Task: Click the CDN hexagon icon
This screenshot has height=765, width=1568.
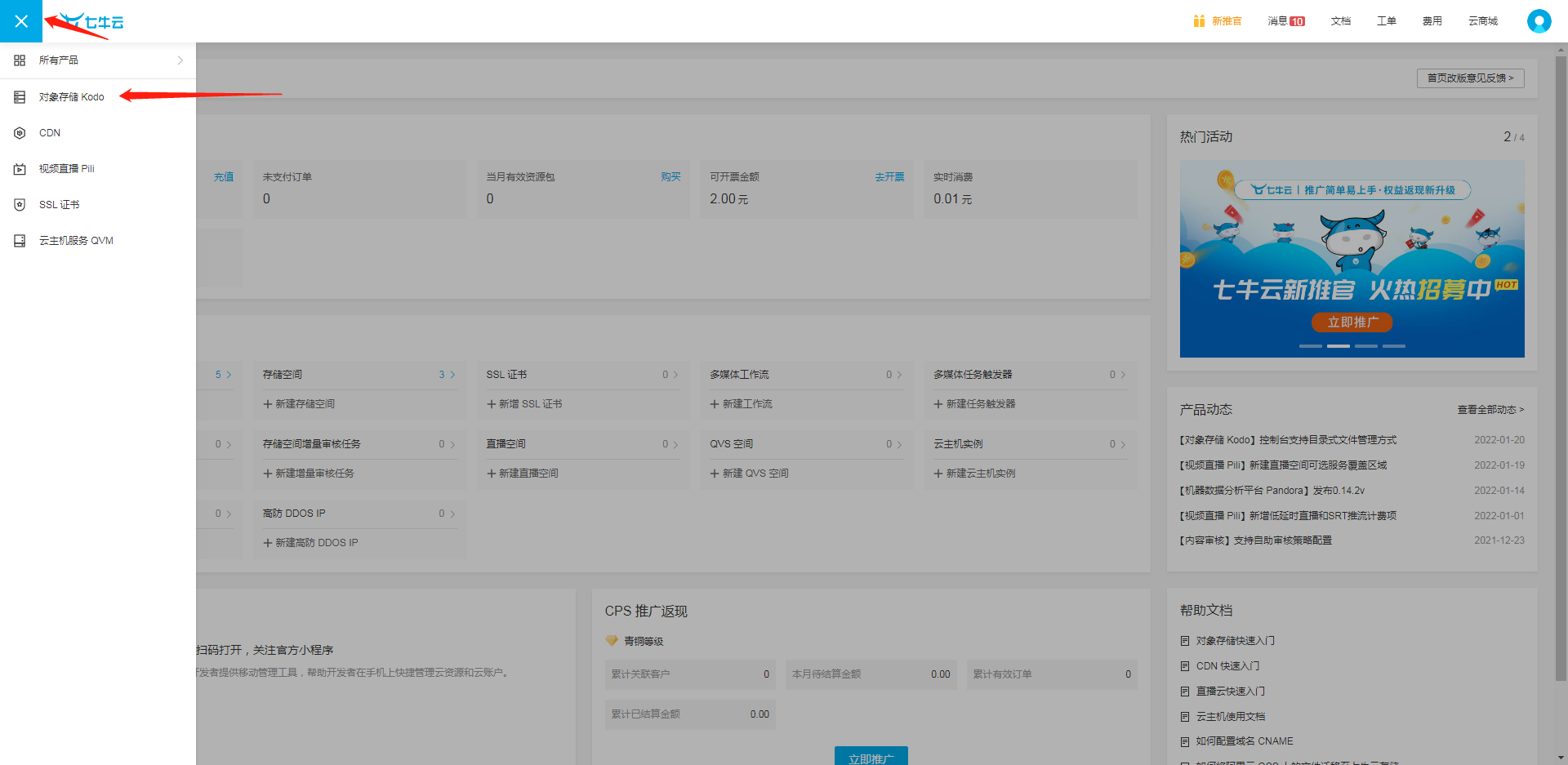Action: click(20, 133)
